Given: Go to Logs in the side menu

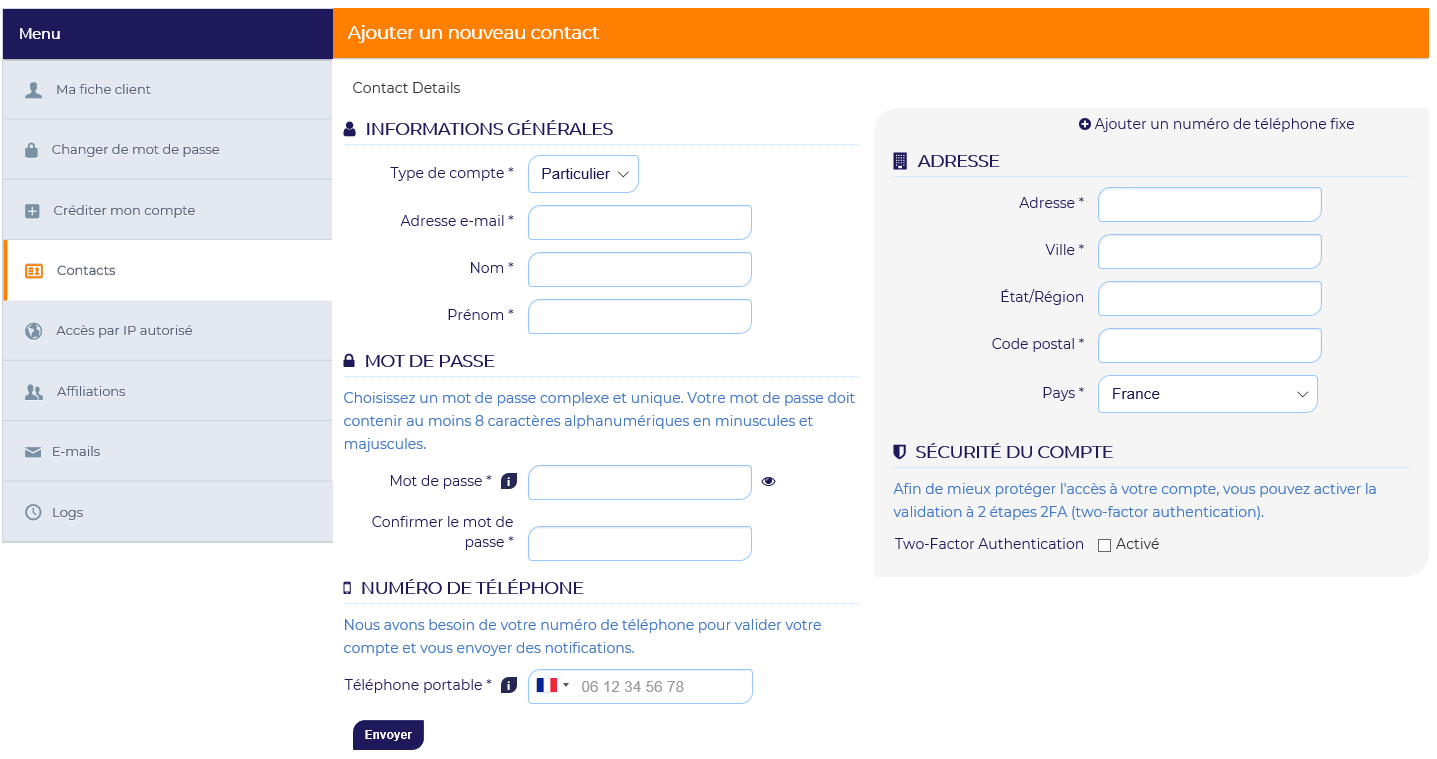Looking at the screenshot, I should 168,512.
